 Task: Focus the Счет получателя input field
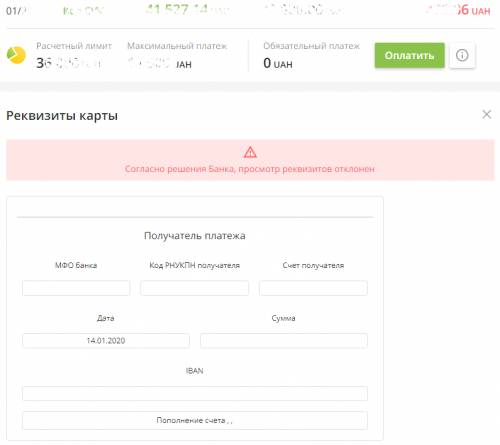[x=313, y=288]
